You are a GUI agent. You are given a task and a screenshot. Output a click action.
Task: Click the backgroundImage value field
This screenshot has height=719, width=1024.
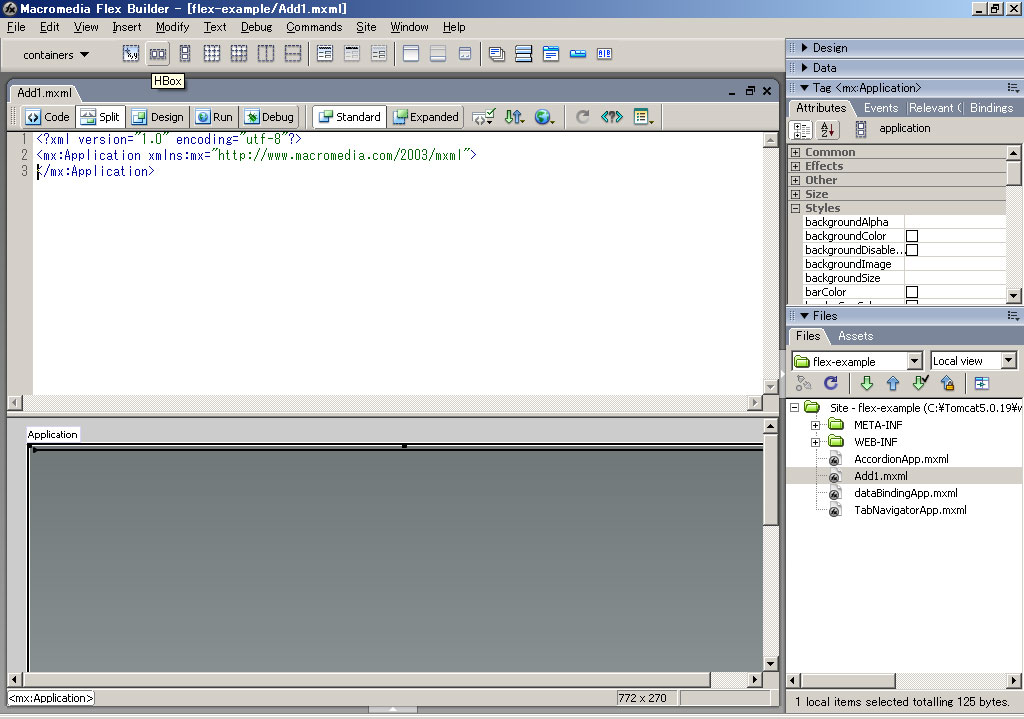[955, 264]
